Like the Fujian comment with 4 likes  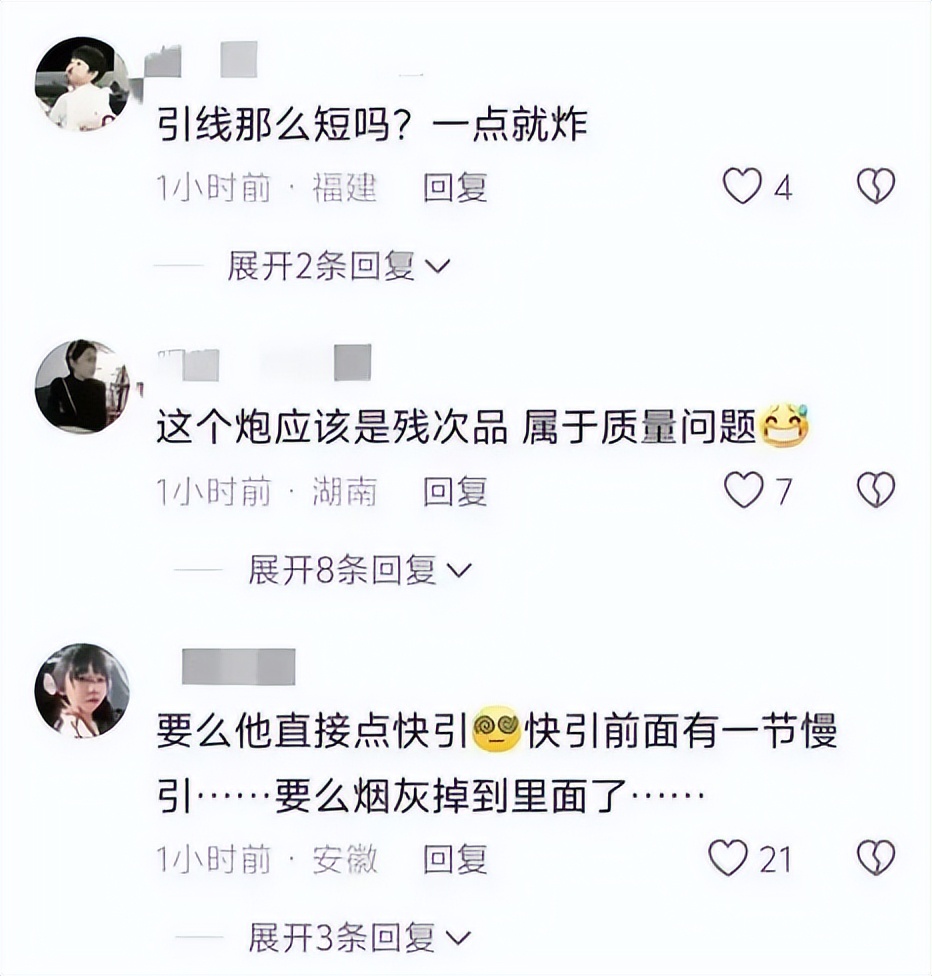[742, 186]
